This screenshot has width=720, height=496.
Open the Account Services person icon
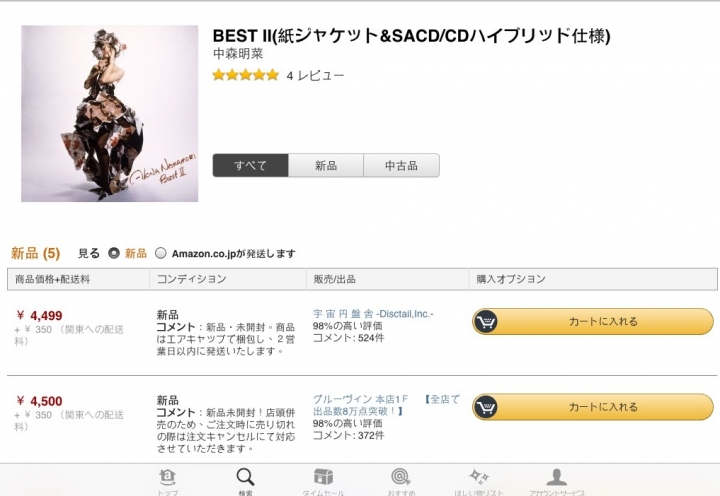click(557, 477)
